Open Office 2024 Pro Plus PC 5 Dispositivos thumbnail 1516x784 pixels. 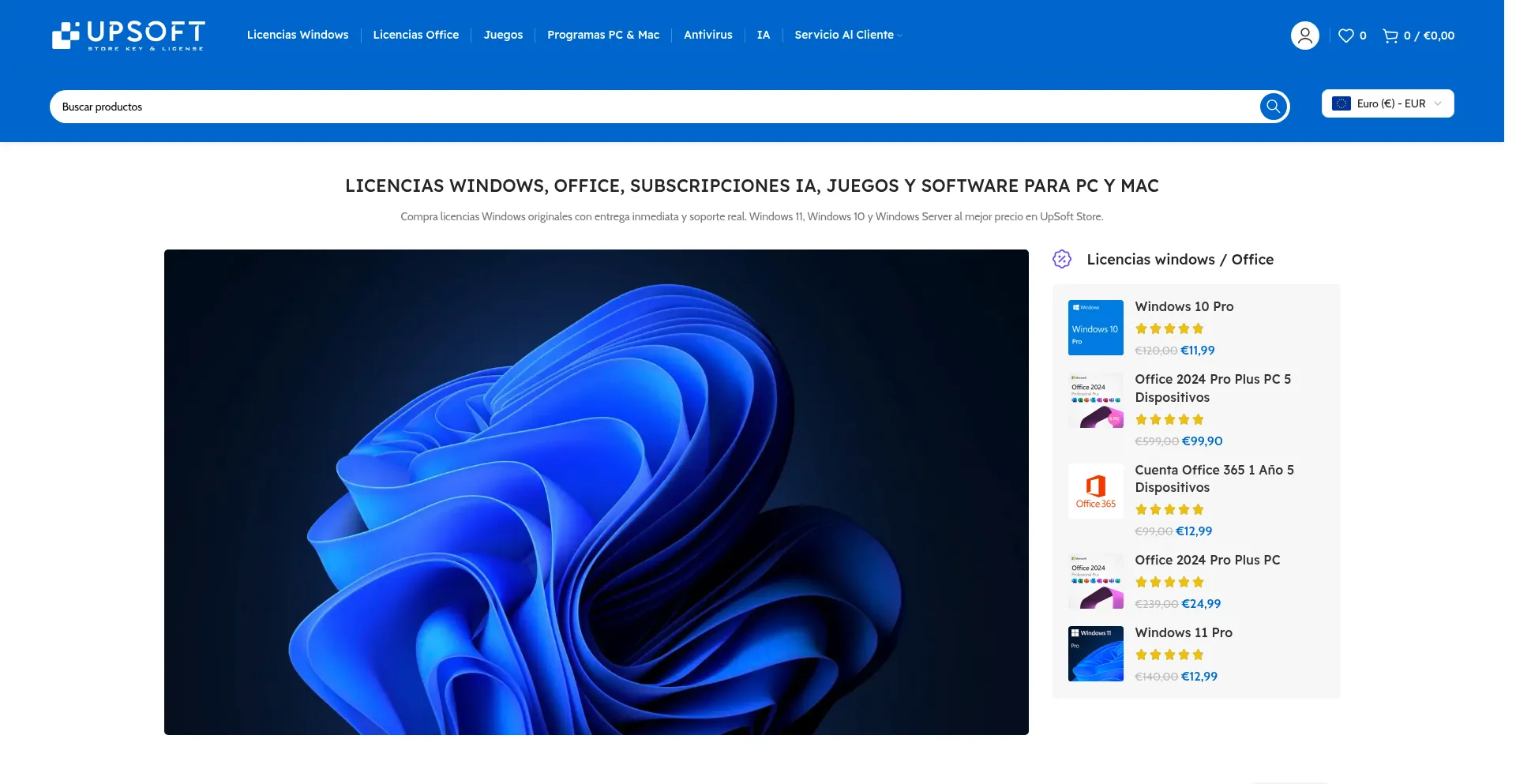point(1095,400)
